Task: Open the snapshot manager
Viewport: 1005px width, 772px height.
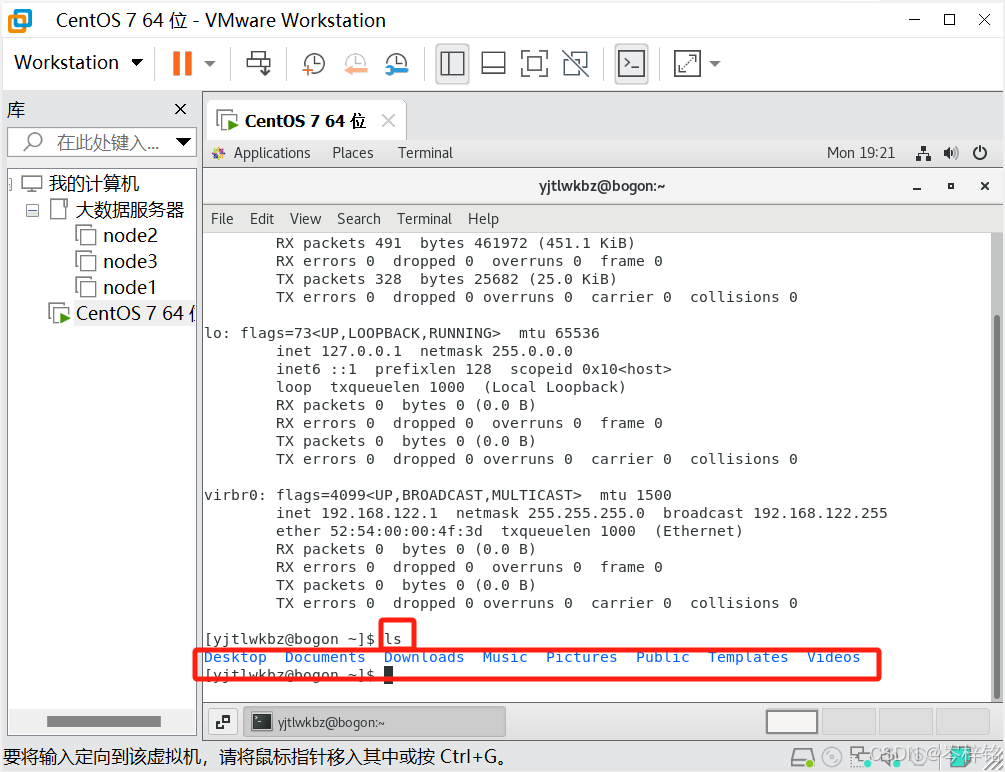Action: point(397,63)
